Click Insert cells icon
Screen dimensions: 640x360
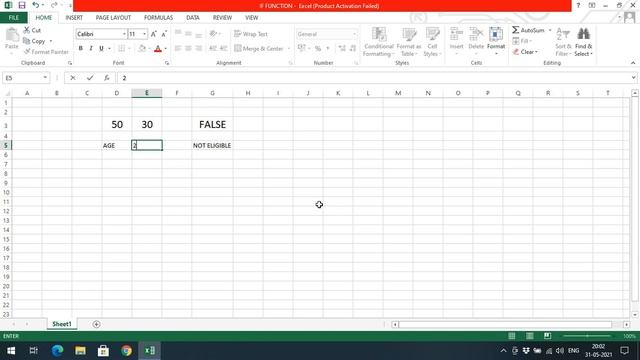(456, 35)
